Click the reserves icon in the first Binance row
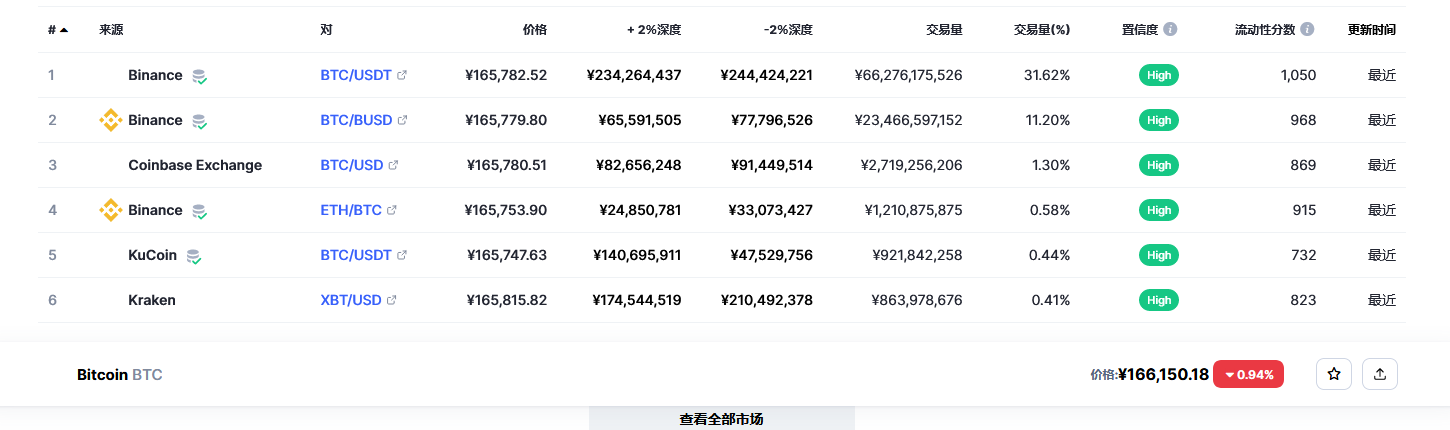 coord(200,76)
